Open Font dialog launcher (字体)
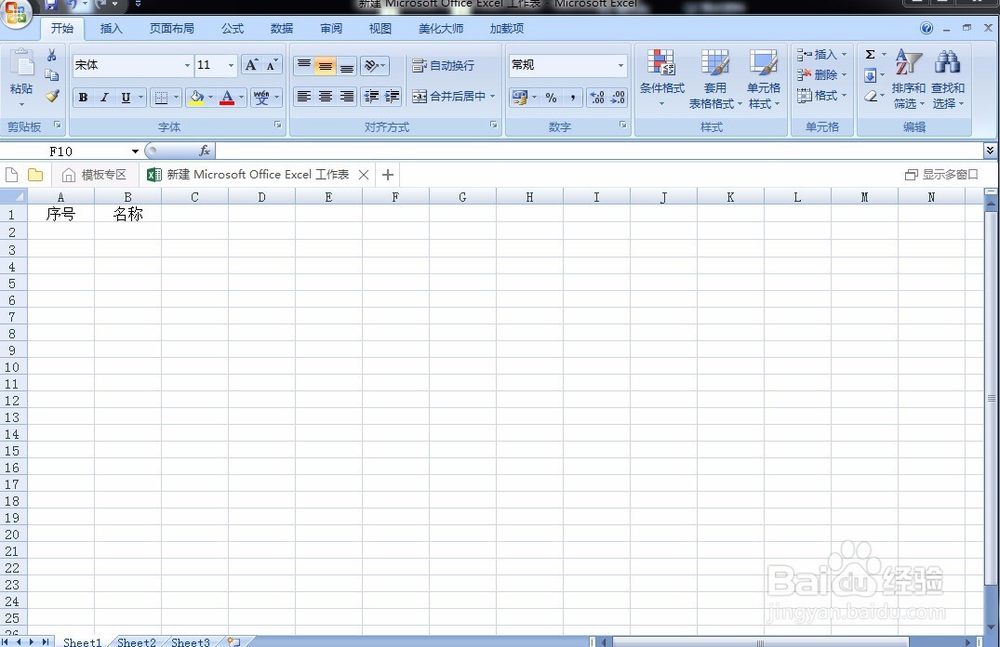 click(278, 125)
